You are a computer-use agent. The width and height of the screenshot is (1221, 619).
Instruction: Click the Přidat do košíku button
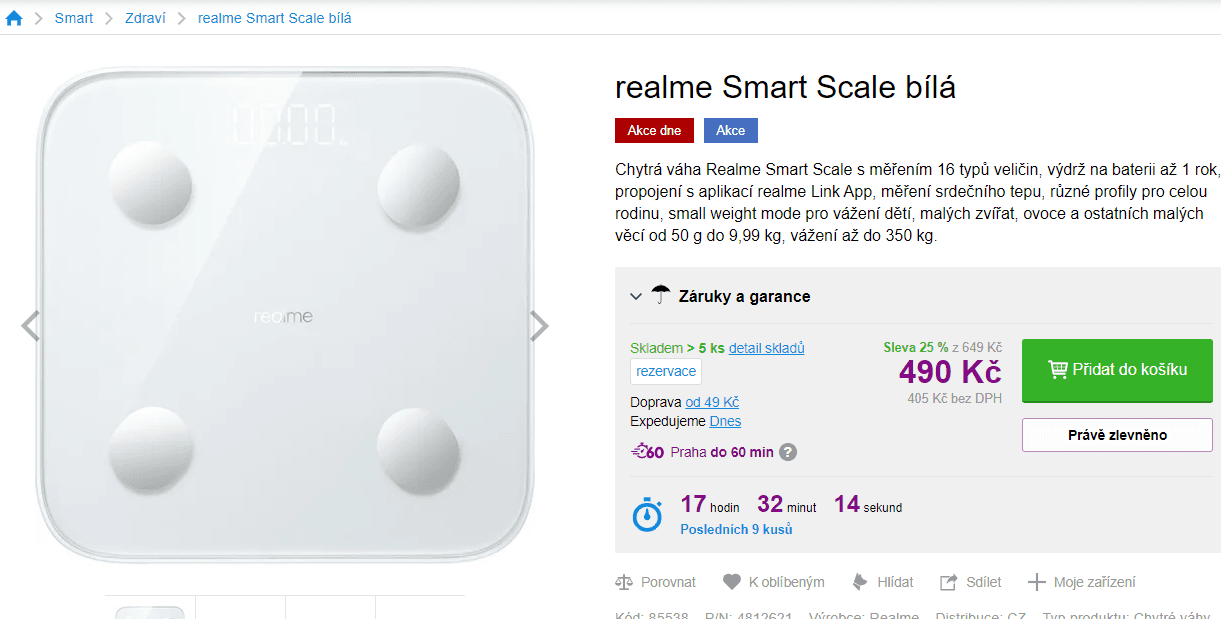pos(1116,370)
